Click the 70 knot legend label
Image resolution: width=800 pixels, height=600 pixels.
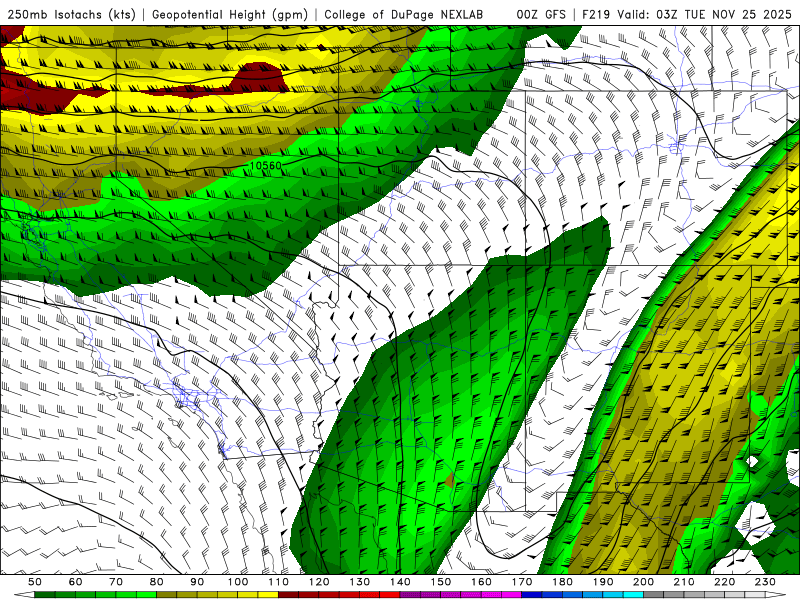(x=116, y=582)
